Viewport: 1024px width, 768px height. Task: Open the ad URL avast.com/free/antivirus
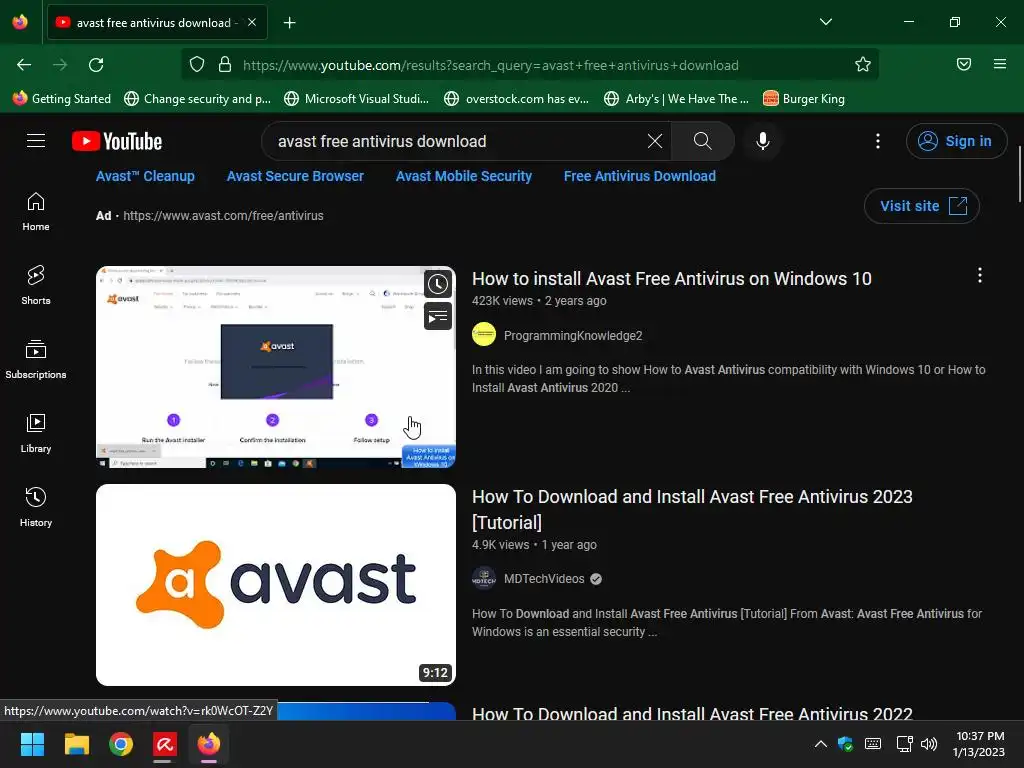click(223, 216)
